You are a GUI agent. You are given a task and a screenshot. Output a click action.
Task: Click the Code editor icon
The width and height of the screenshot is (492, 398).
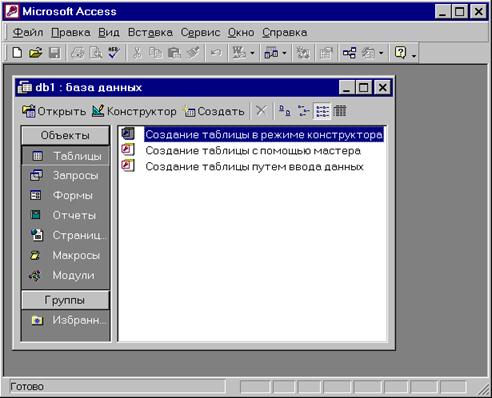[x=303, y=53]
